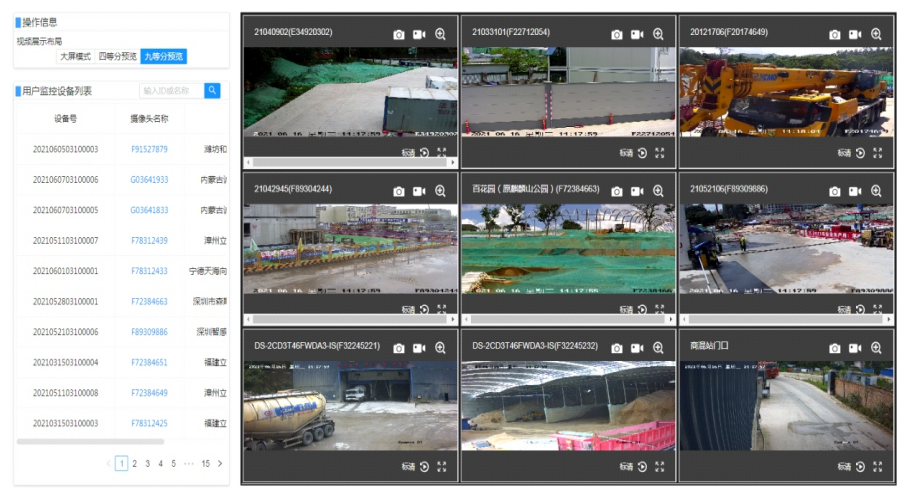The image size is (905, 496).
Task: Zoom in on camera 20121706(F20174649) feed
Action: point(876,34)
